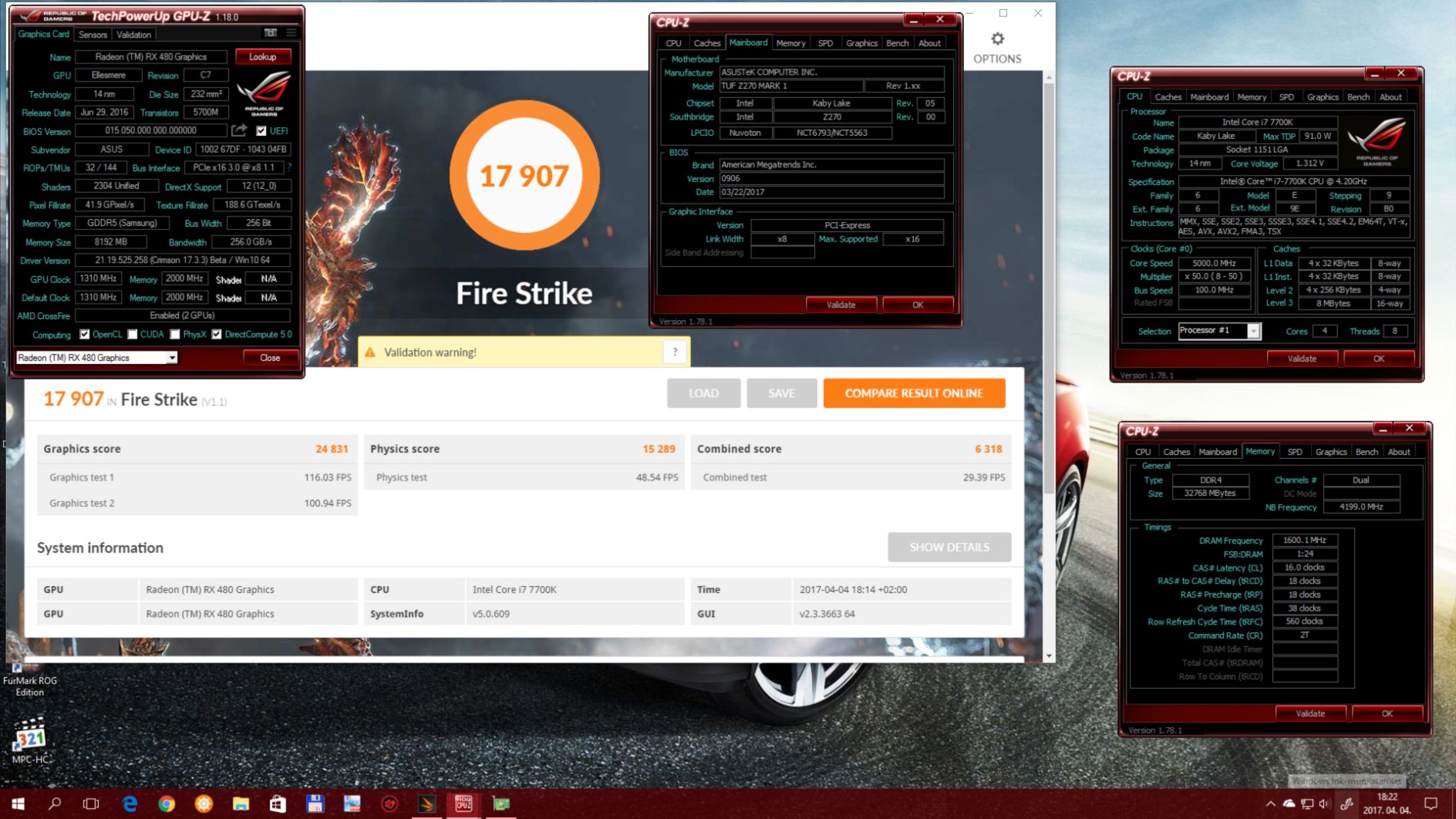The height and width of the screenshot is (819, 1456).
Task: Click the 3DMark vertical scrollbar thumb
Action: (1049, 289)
